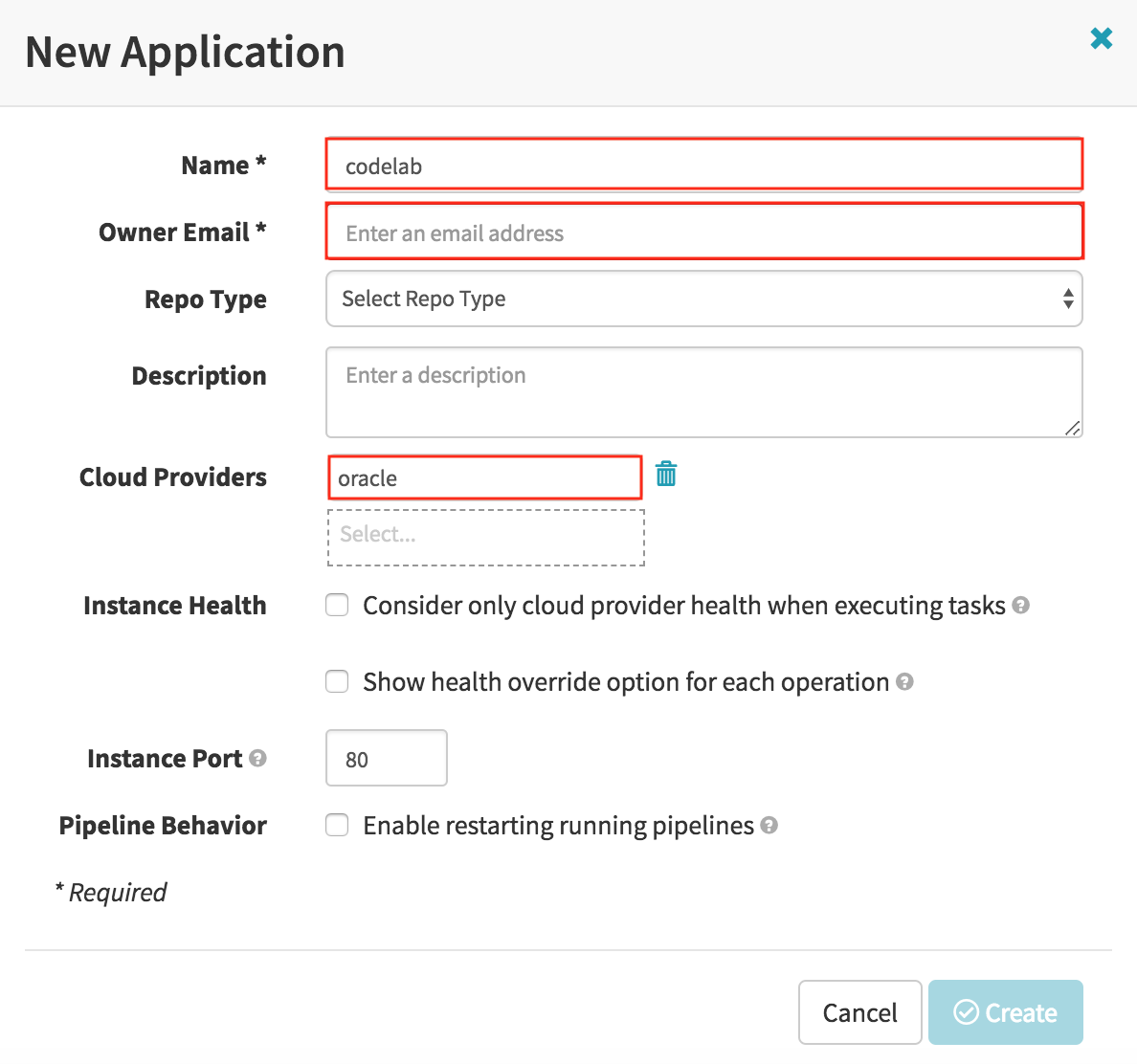Open the Select Repo Type dropdown

coord(703,299)
